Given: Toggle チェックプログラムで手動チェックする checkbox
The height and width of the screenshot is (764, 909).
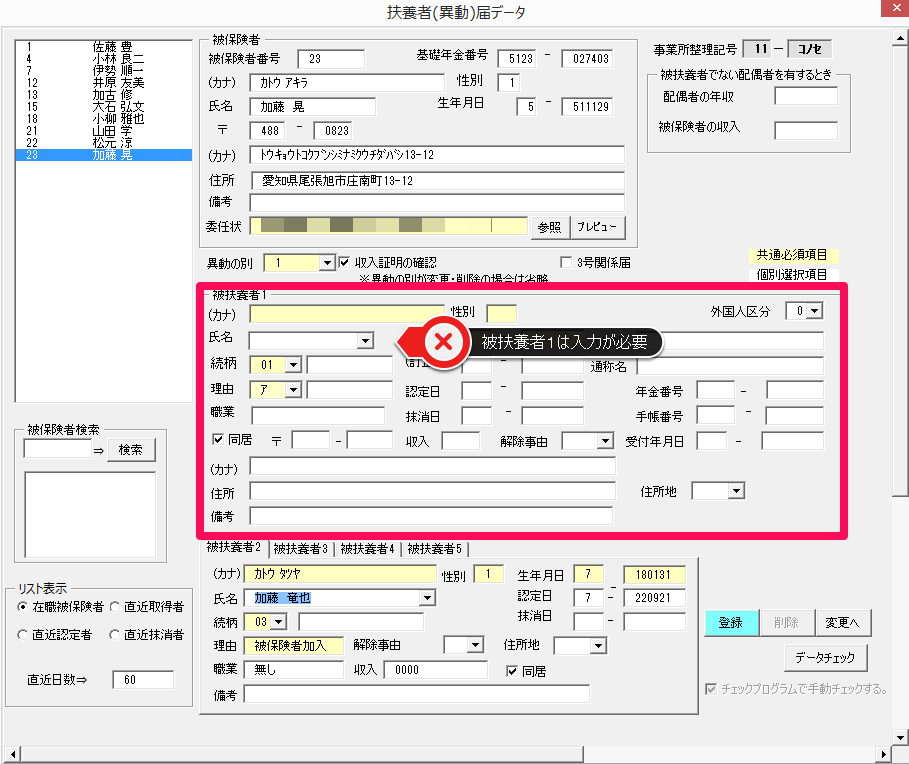Looking at the screenshot, I should click(711, 689).
